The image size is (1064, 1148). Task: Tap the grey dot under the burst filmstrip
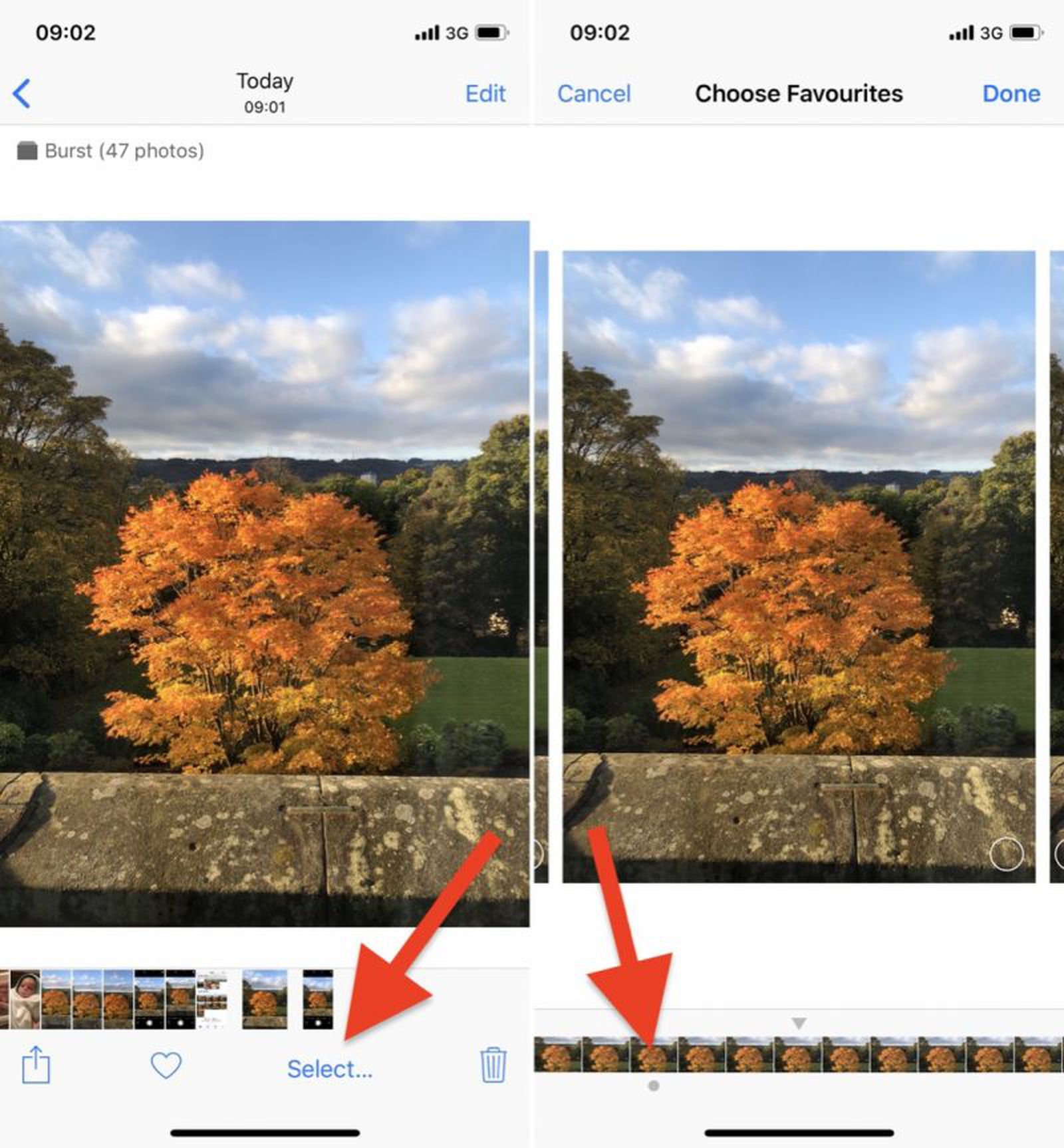[654, 1085]
